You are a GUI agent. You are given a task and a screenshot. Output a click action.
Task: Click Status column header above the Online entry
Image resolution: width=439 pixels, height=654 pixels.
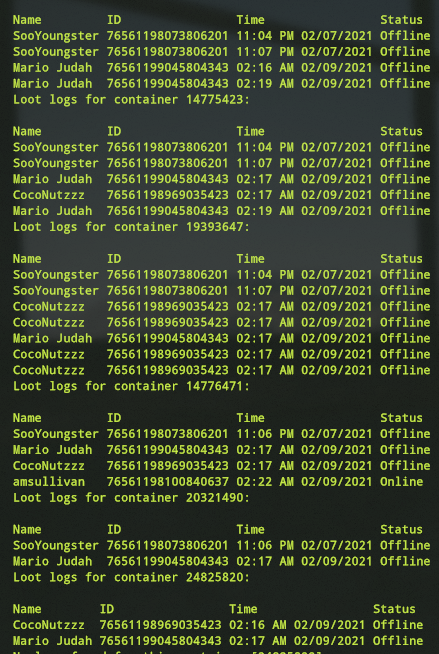tap(401, 418)
